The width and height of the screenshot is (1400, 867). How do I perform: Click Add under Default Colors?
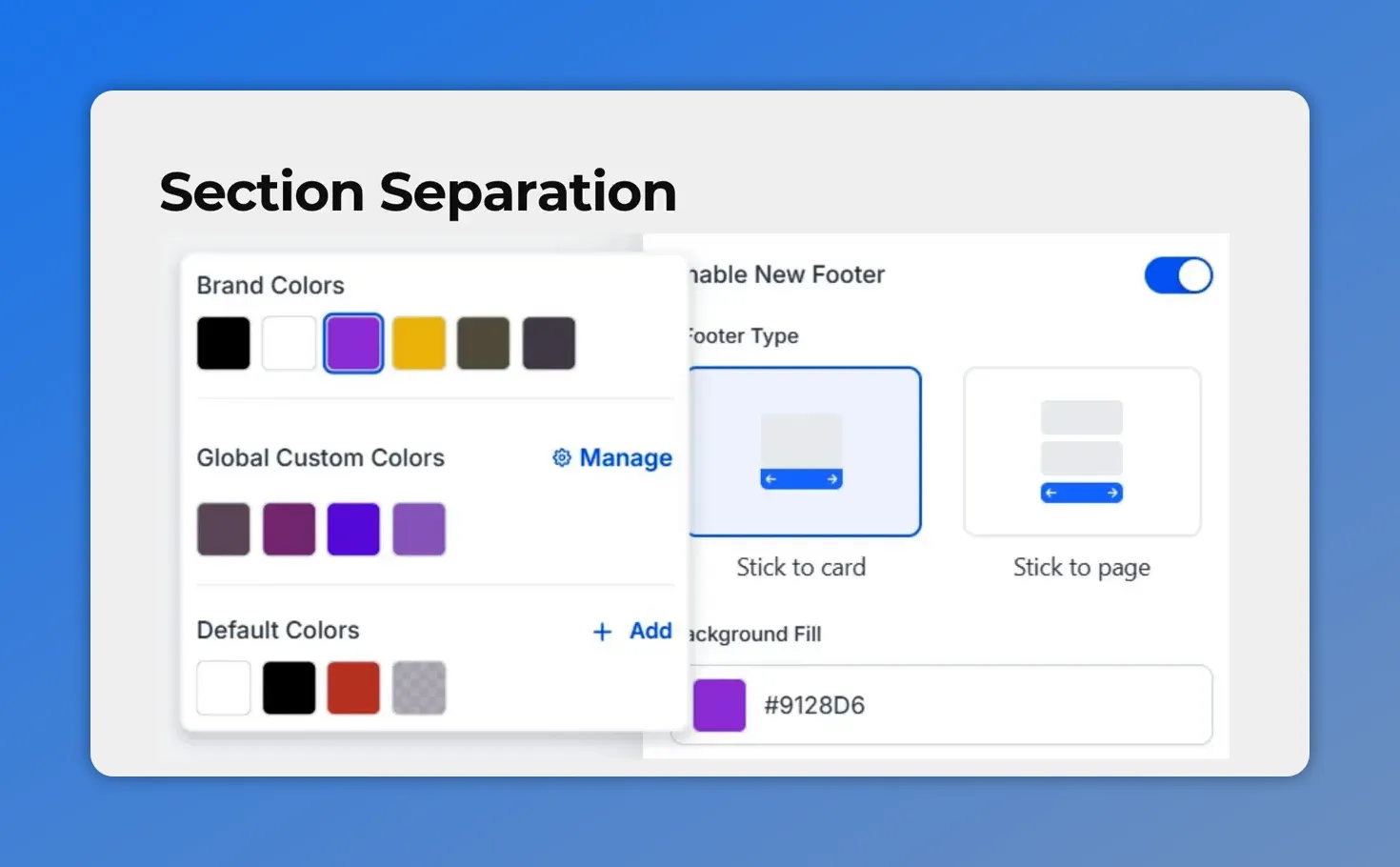[x=650, y=631]
